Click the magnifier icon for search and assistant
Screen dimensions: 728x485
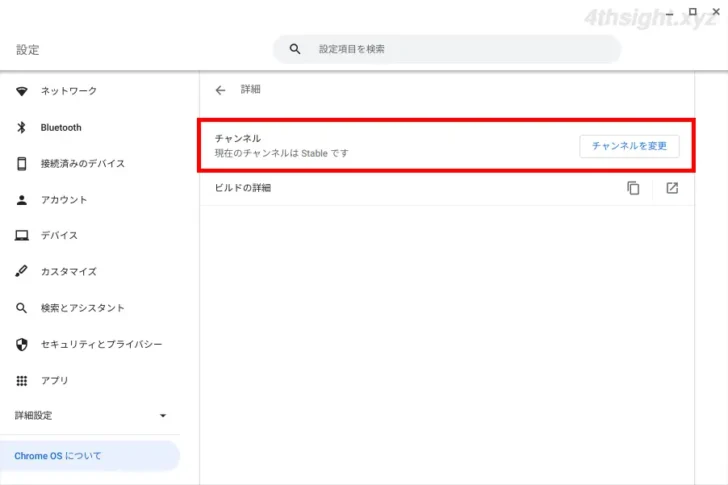tap(21, 308)
